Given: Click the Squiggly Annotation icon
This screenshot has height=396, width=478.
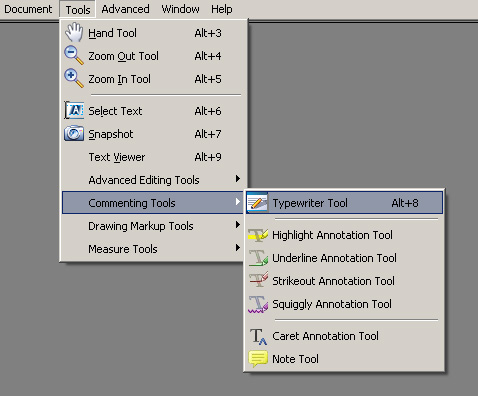Looking at the screenshot, I should pyautogui.click(x=258, y=304).
